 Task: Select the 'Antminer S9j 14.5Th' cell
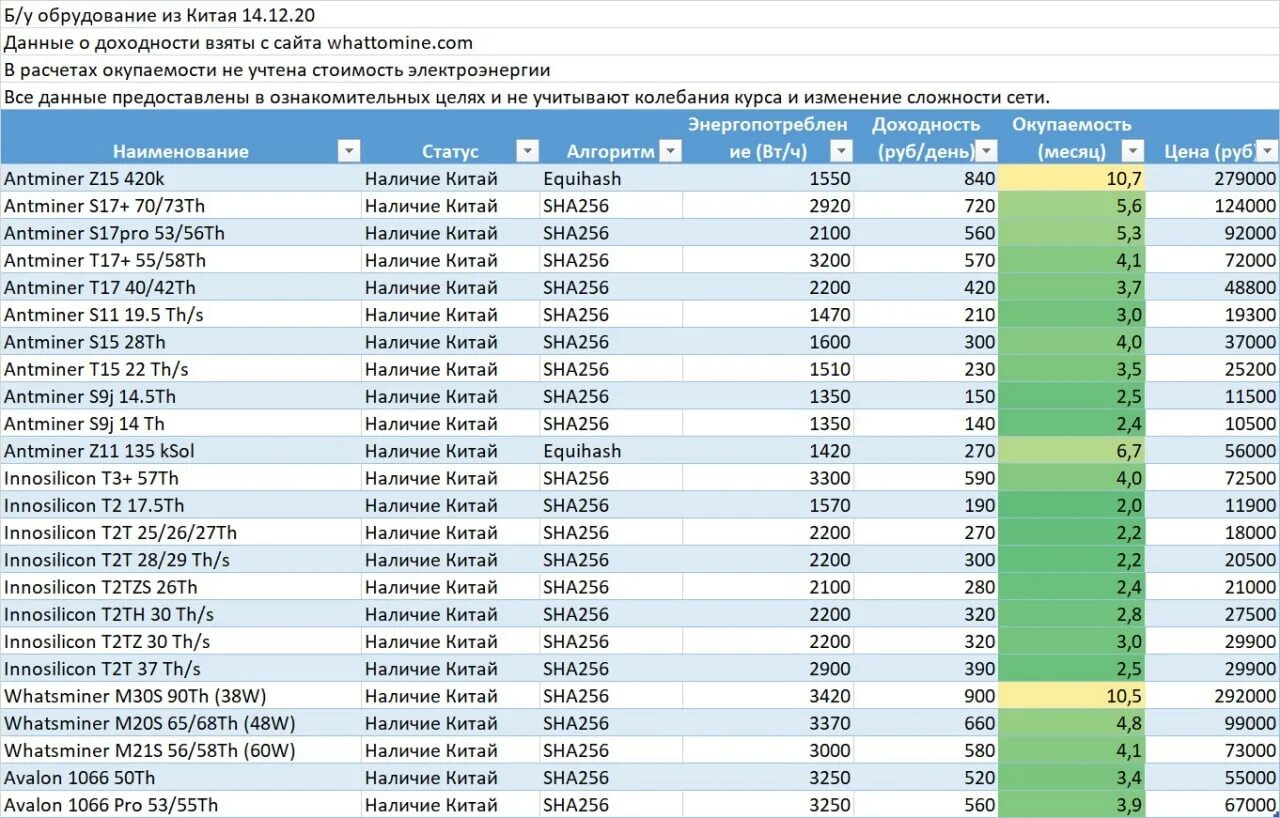coord(180,396)
